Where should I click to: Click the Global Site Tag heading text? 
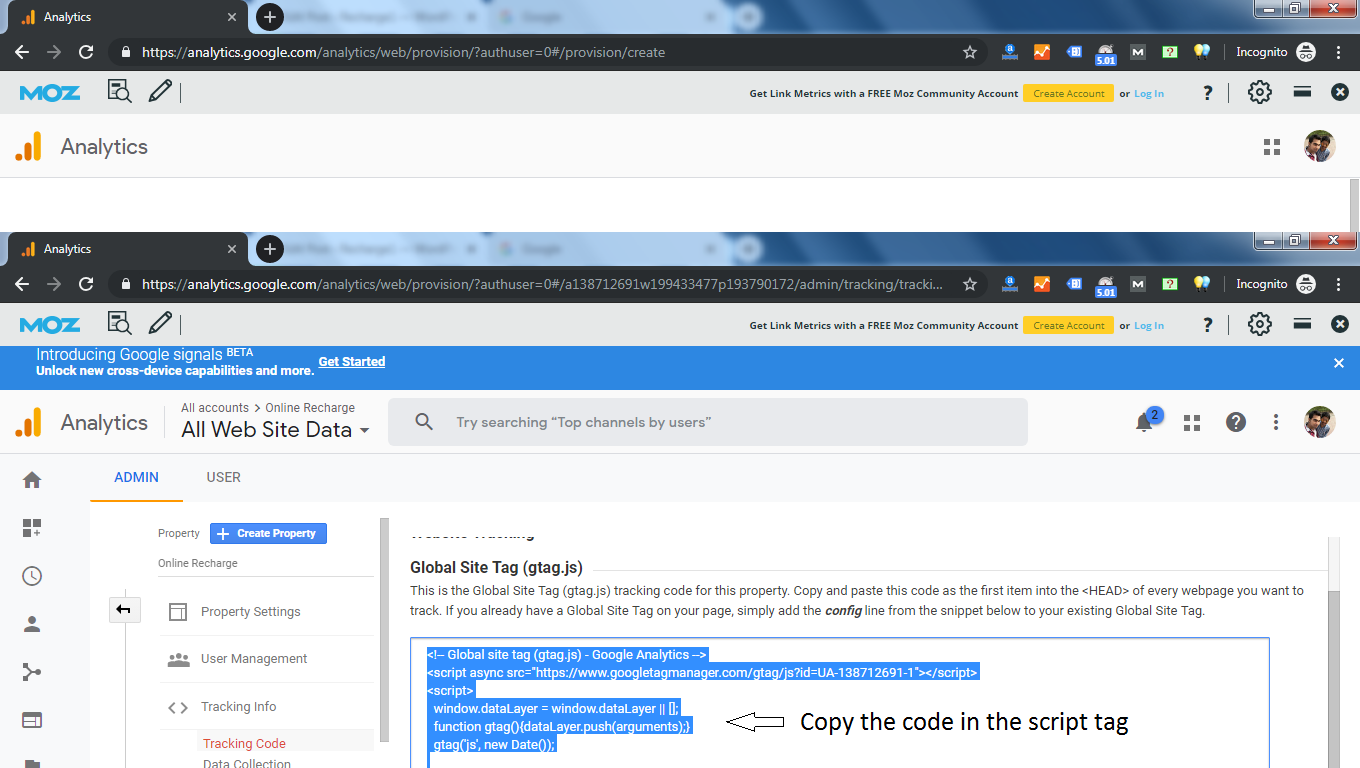click(x=496, y=567)
